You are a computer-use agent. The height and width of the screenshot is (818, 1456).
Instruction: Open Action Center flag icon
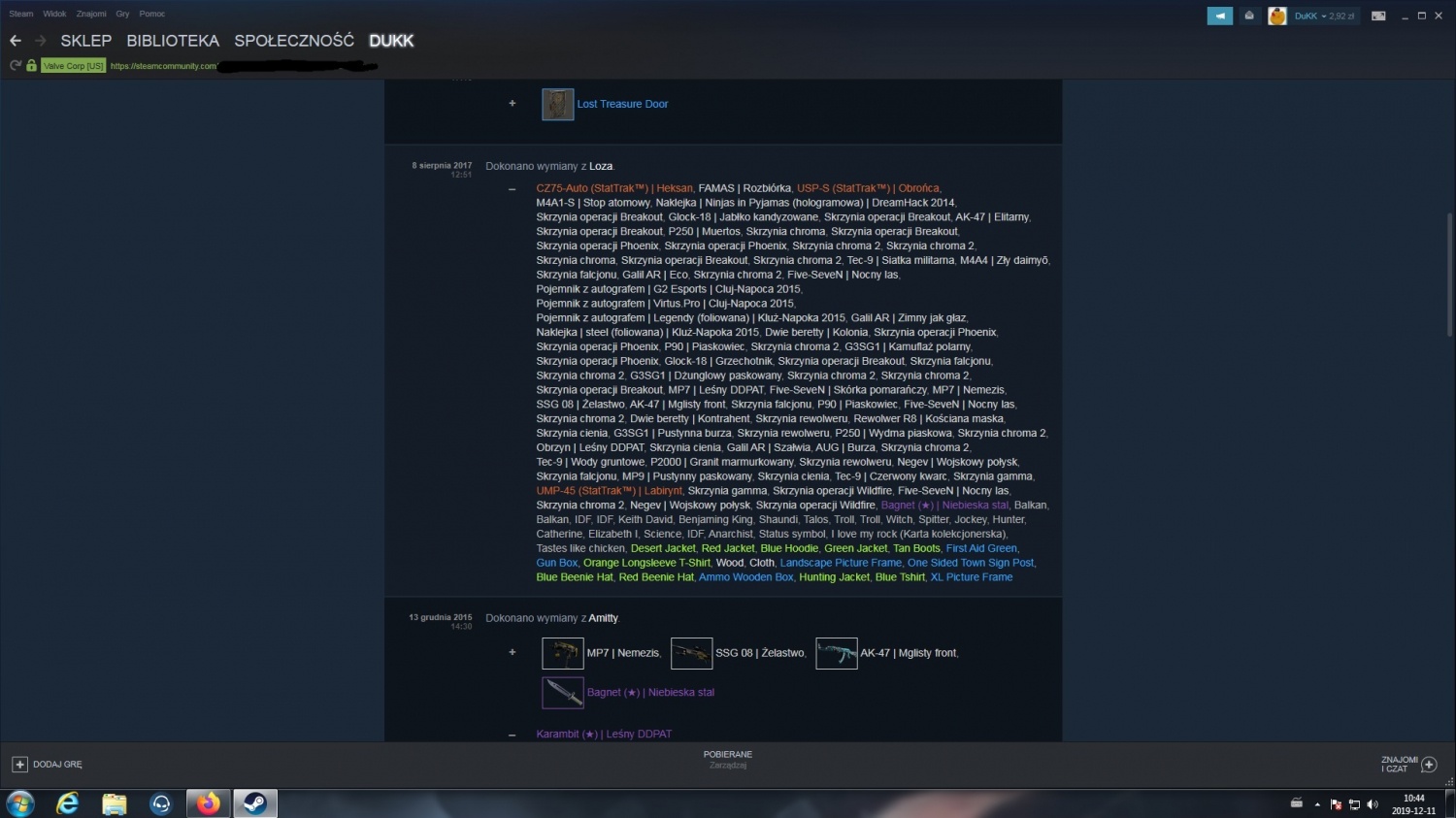1336,804
